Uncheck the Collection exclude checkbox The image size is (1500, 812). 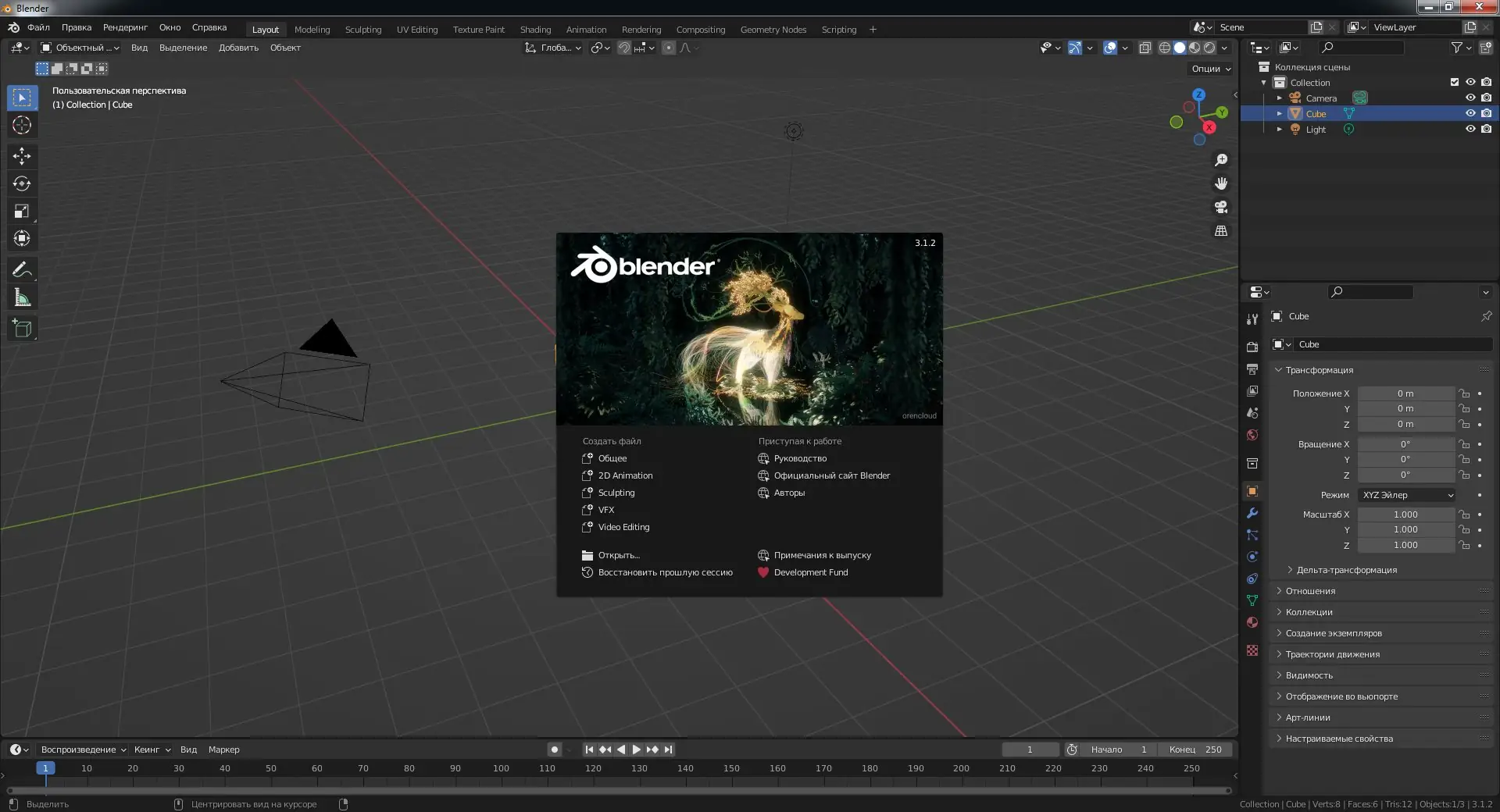[1454, 82]
